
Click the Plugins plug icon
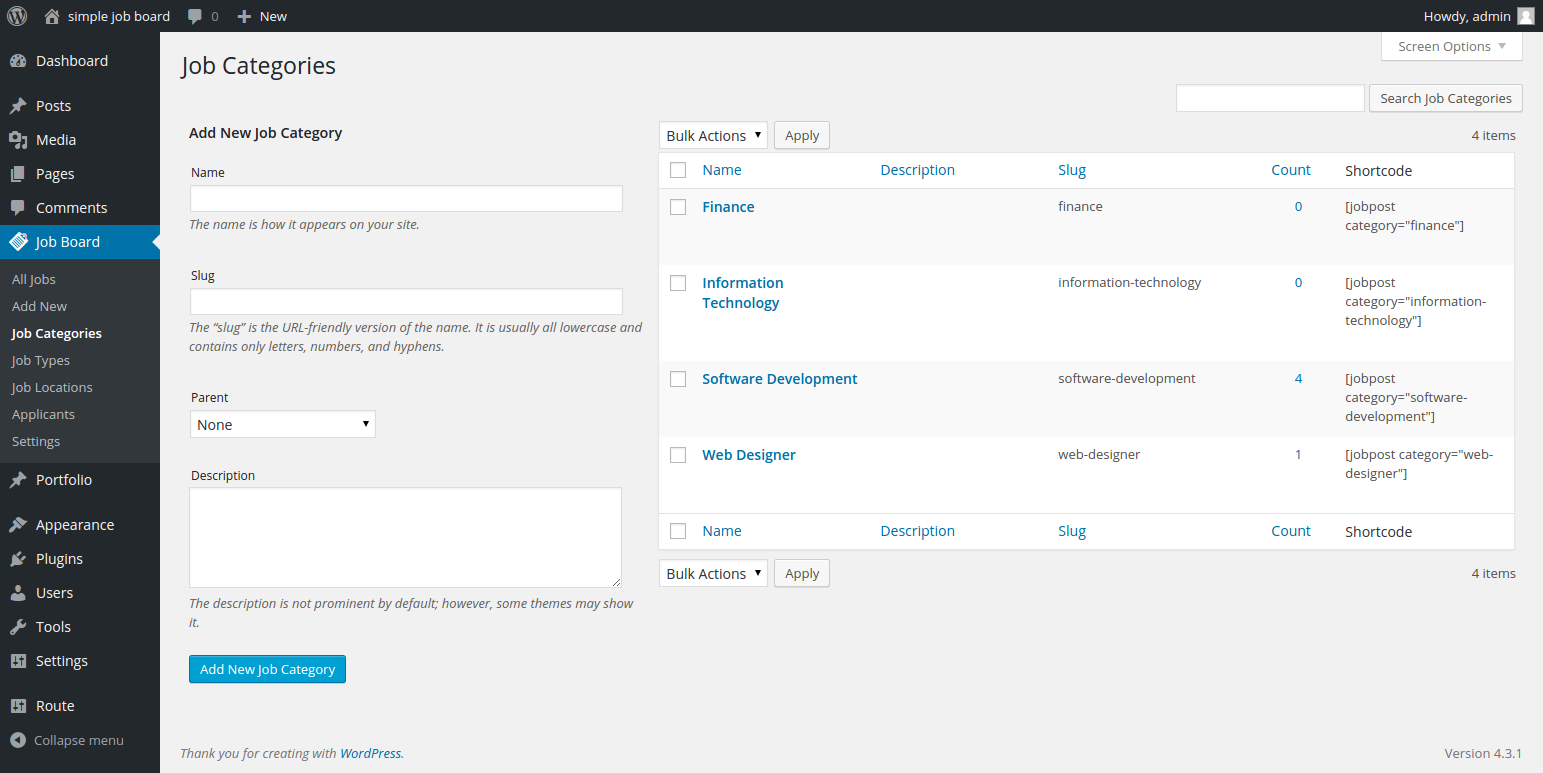[18, 559]
